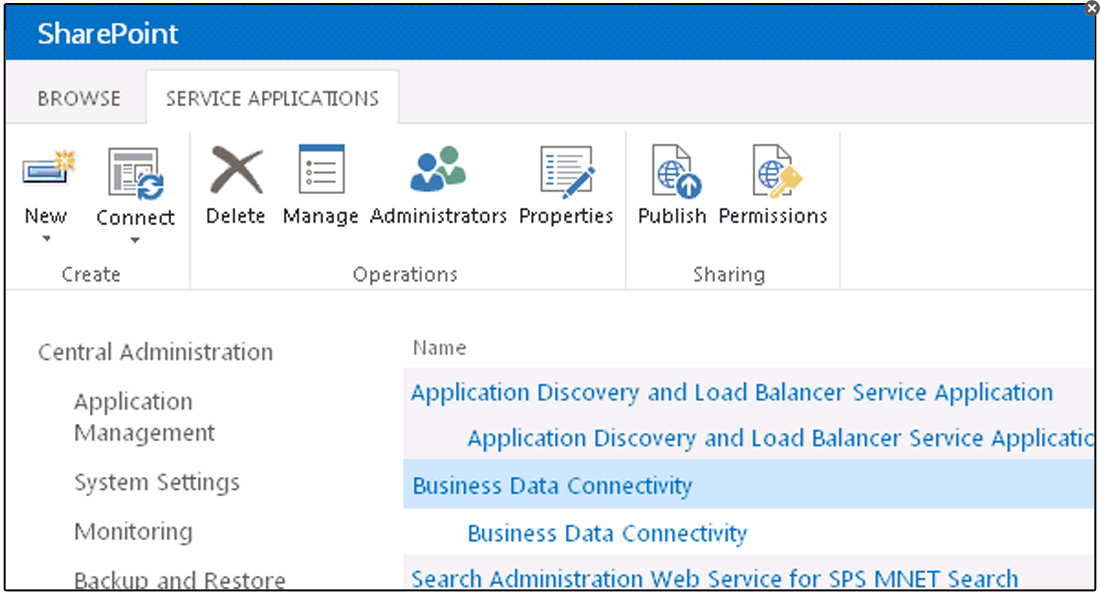The image size is (1100, 595).
Task: Click the Publish icon in the Sharing group
Action: (675, 171)
